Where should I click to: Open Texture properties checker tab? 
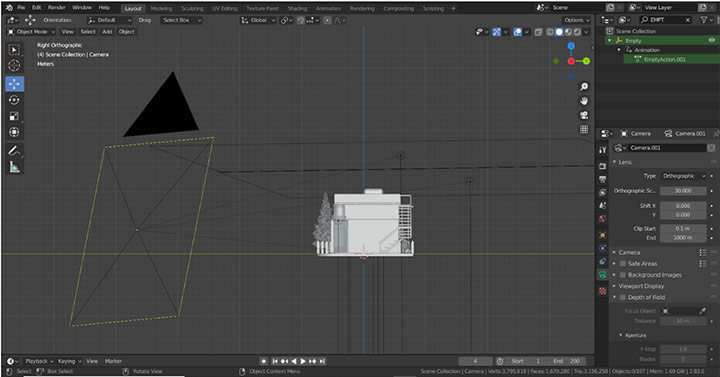[603, 291]
